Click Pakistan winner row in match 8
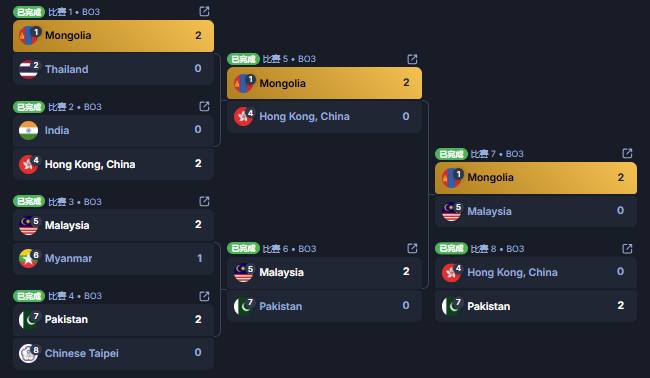650x378 pixels. coord(536,306)
